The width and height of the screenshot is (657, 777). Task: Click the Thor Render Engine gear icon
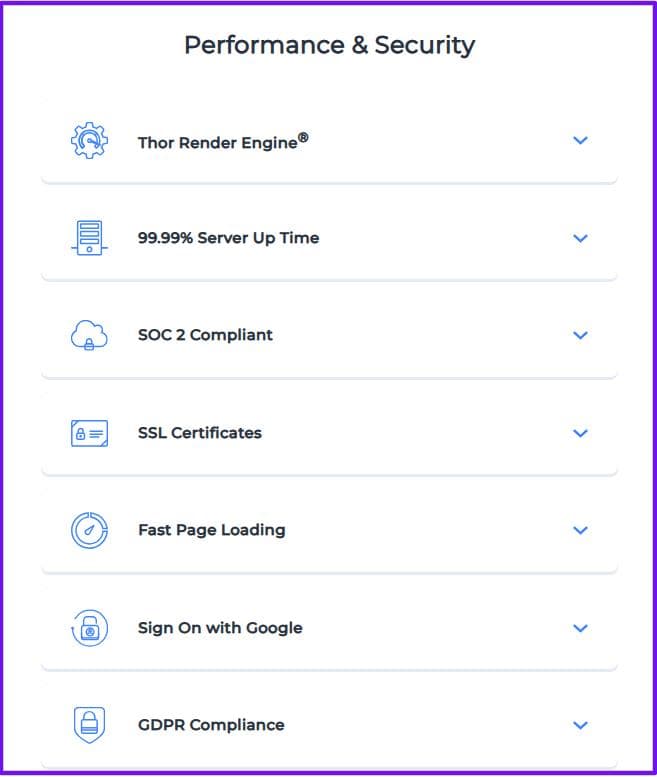89,141
